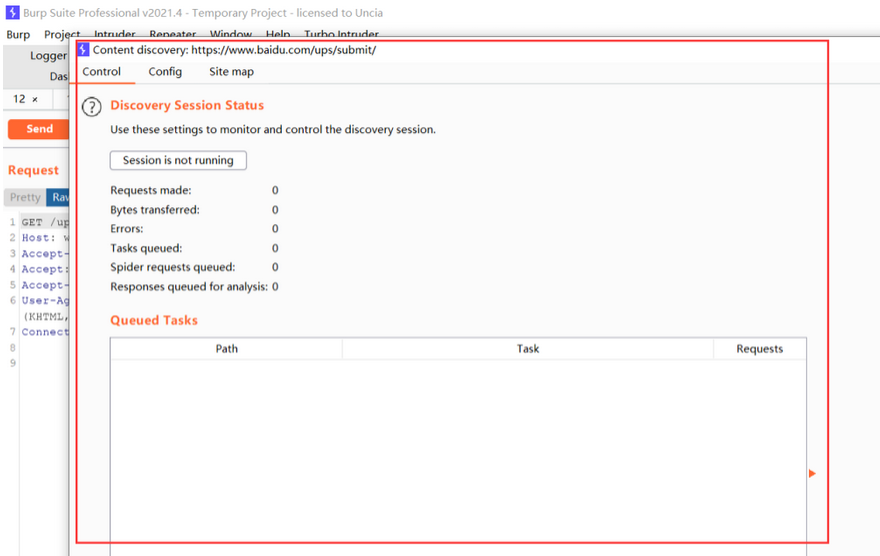Click the Session is not running button
Image resolution: width=880 pixels, height=556 pixels.
coord(178,160)
